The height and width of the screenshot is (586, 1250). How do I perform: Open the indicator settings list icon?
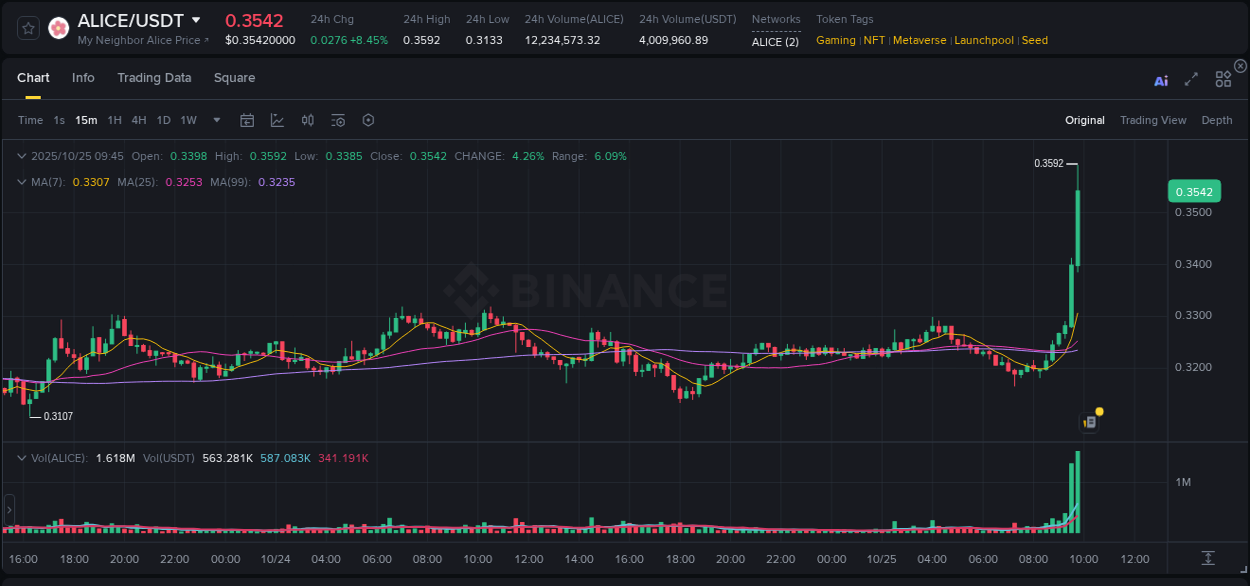(337, 120)
